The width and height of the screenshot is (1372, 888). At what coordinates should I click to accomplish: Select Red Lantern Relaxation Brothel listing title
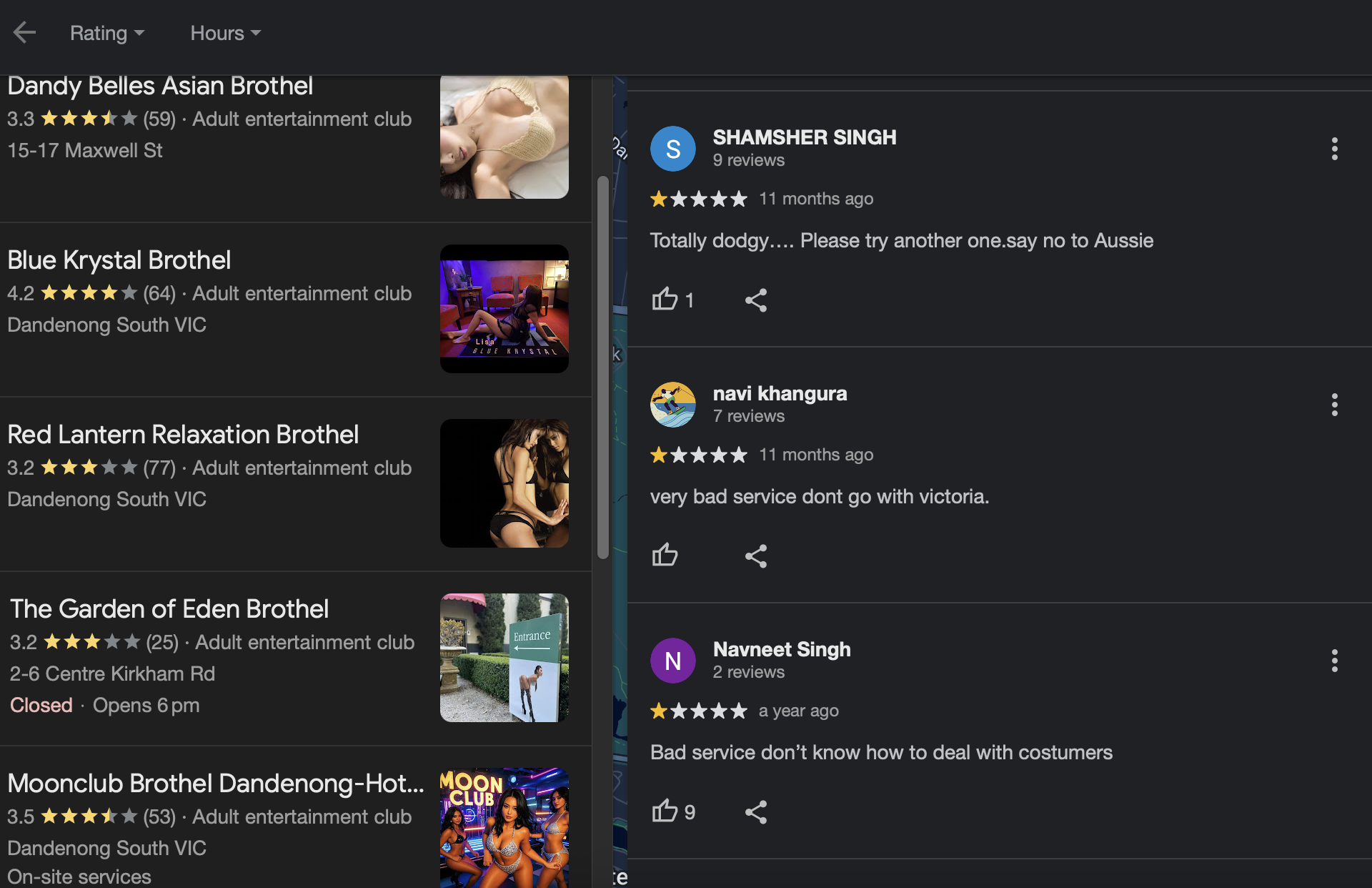click(183, 435)
